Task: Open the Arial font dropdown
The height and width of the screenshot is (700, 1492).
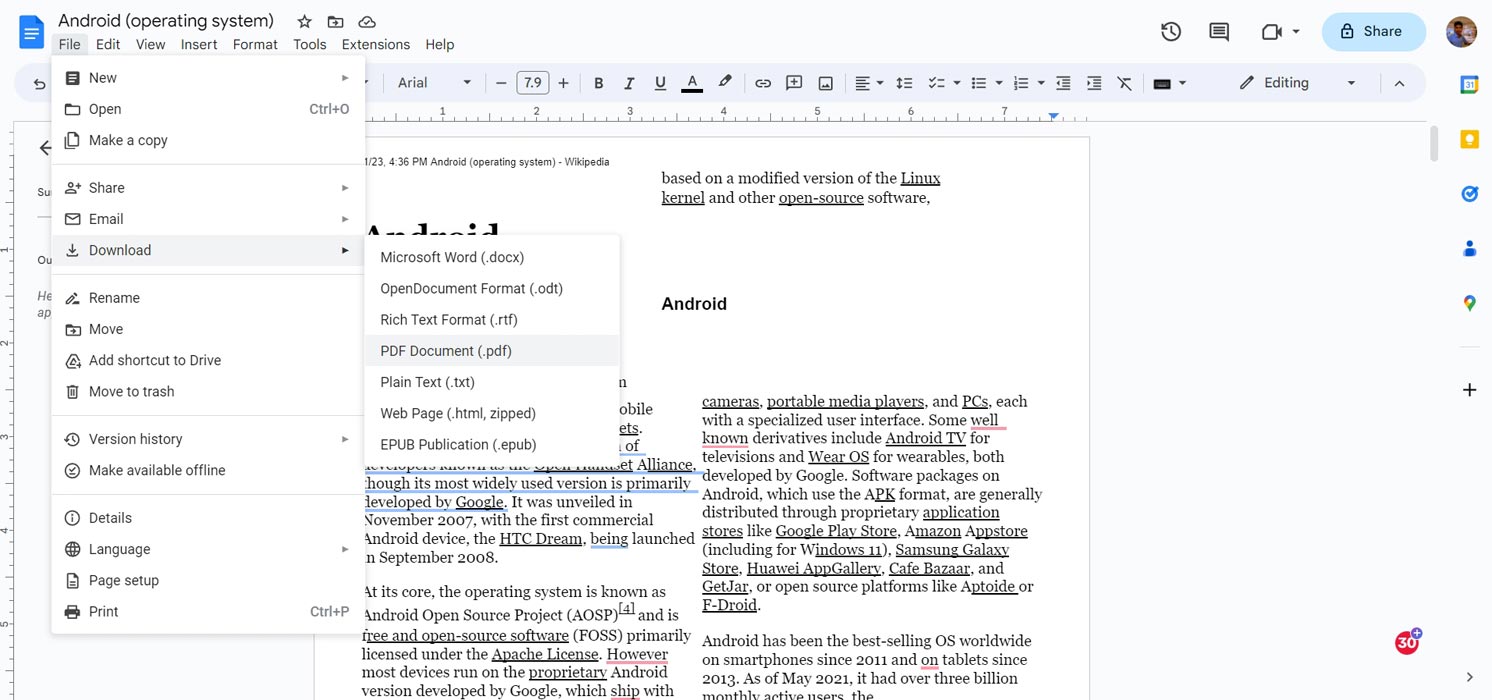Action: [x=435, y=83]
